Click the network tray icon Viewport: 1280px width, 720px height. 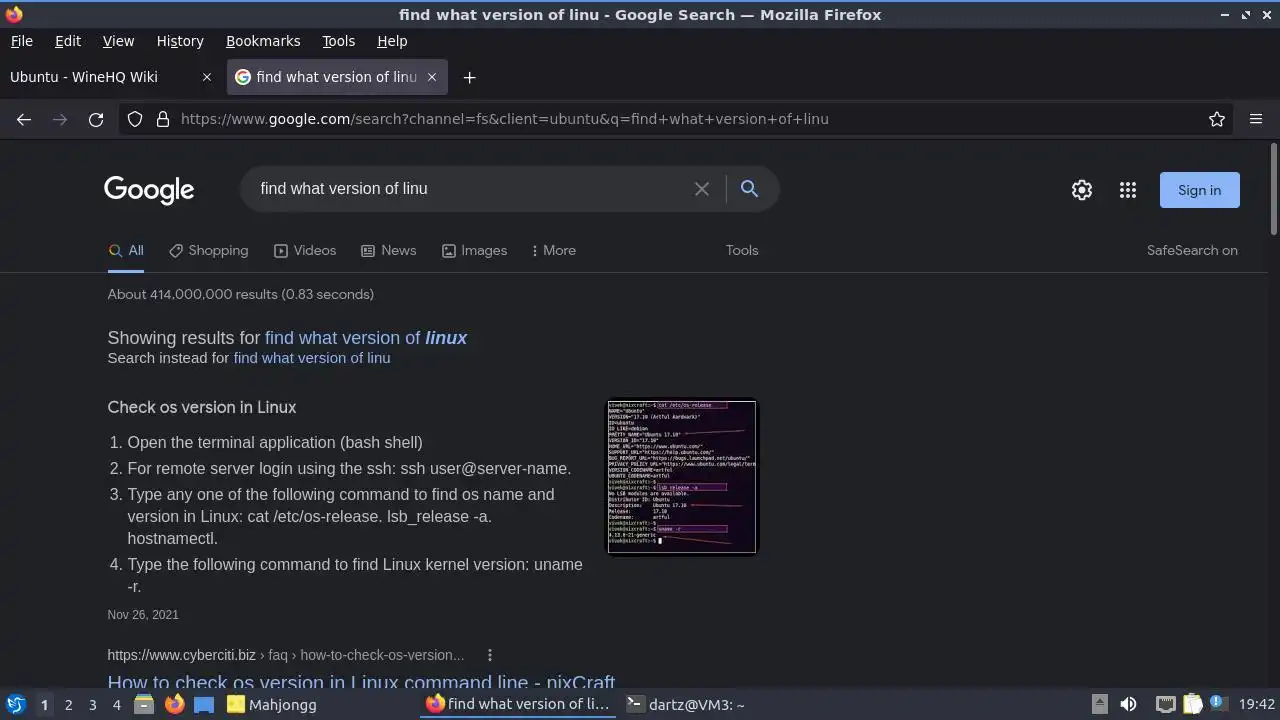pyautogui.click(x=1165, y=704)
